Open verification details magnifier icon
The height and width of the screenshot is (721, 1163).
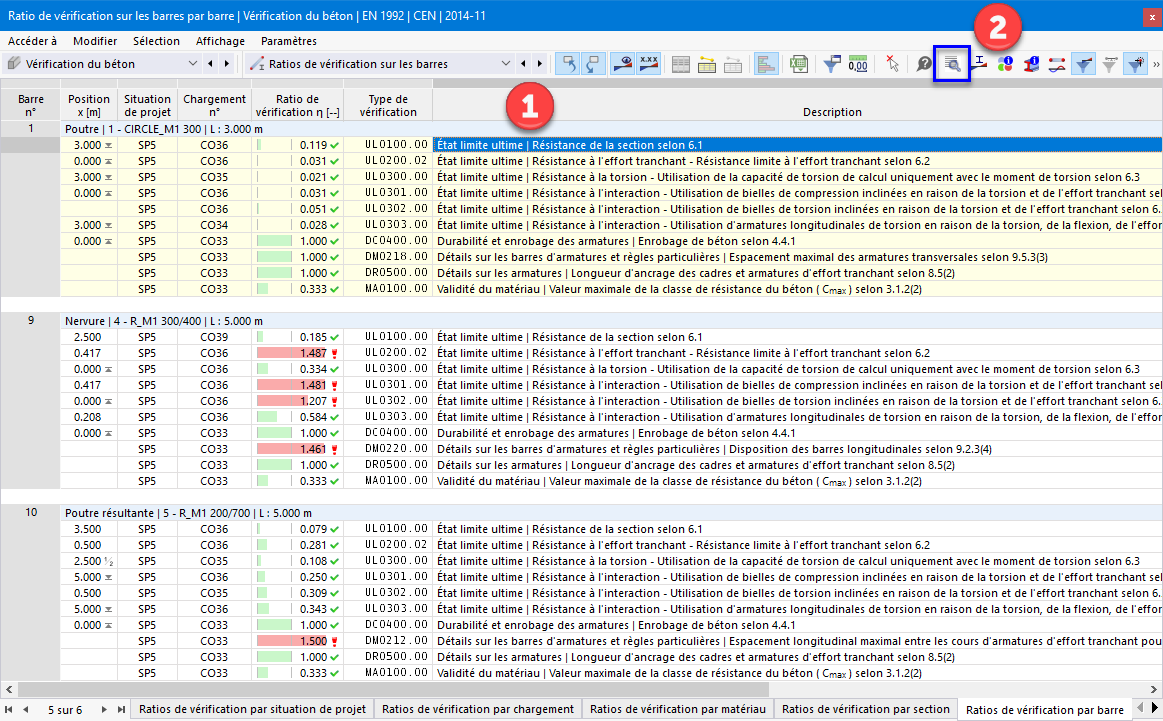(952, 65)
